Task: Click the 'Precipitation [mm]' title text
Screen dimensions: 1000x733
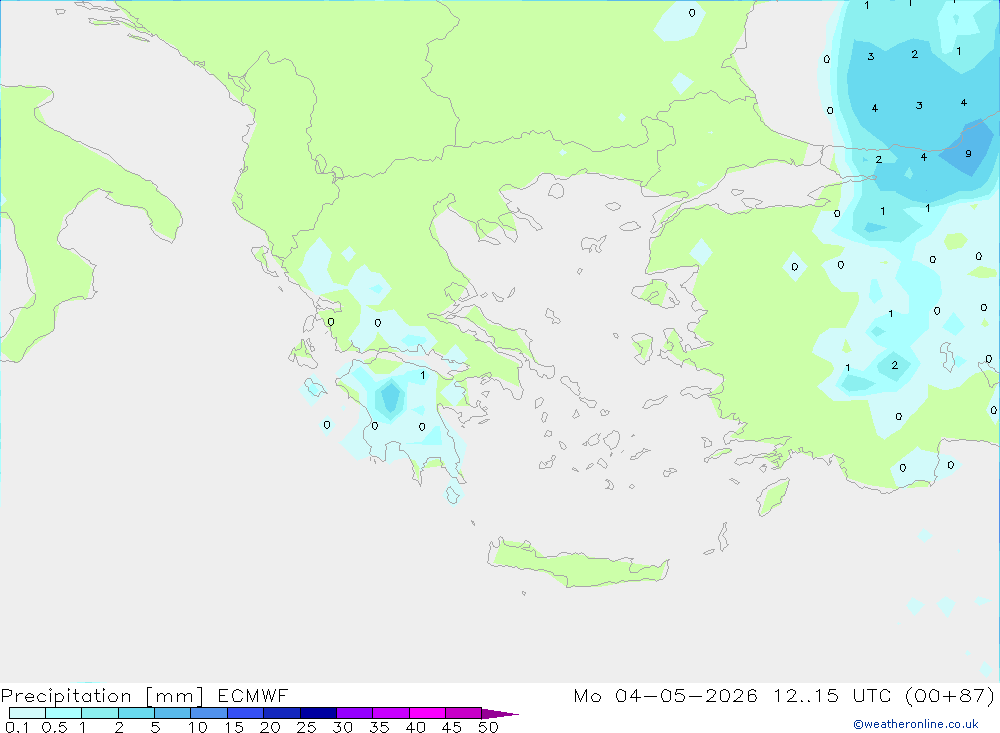Action: pos(102,696)
